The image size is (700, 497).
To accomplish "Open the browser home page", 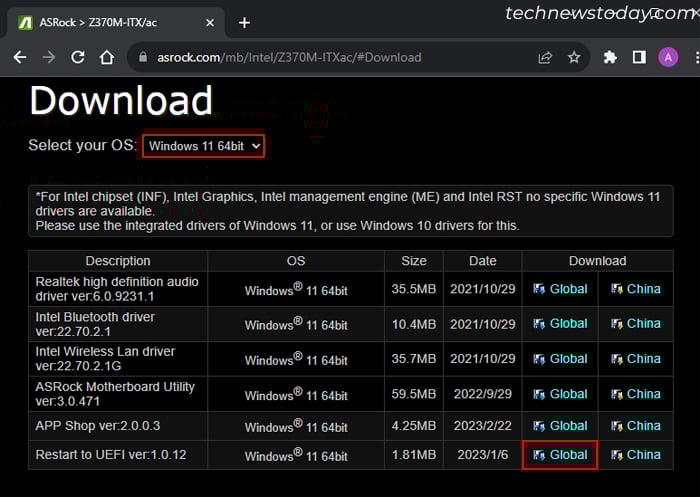I will tap(107, 57).
